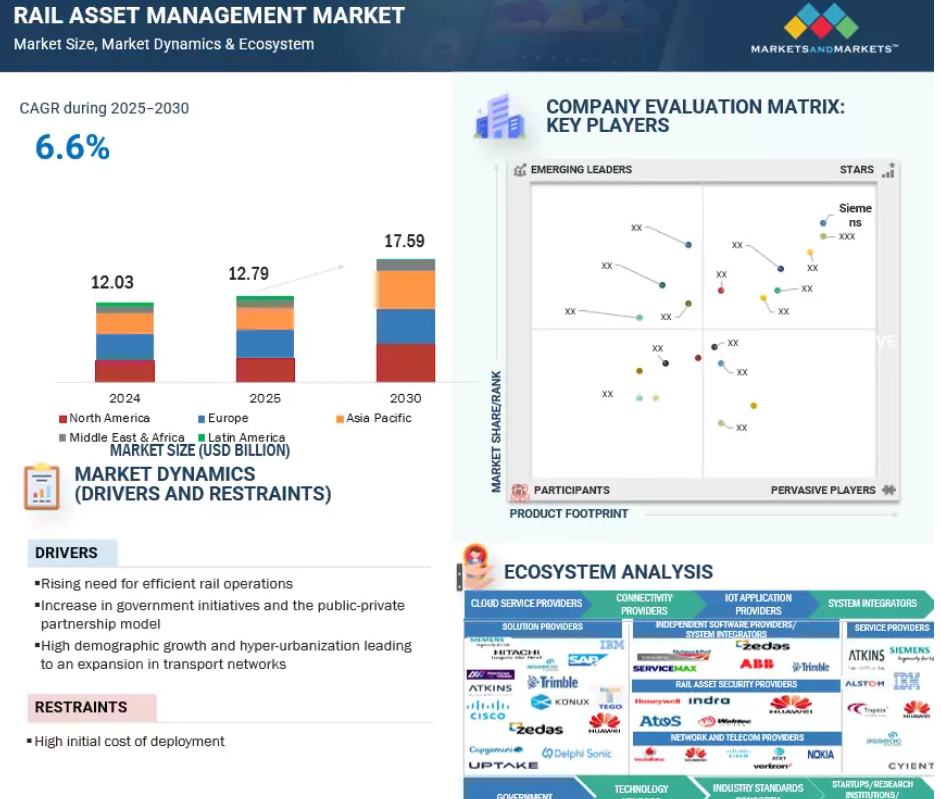Click the "12.79" value above the 2025 bar
The image size is (941, 799).
[x=248, y=274]
